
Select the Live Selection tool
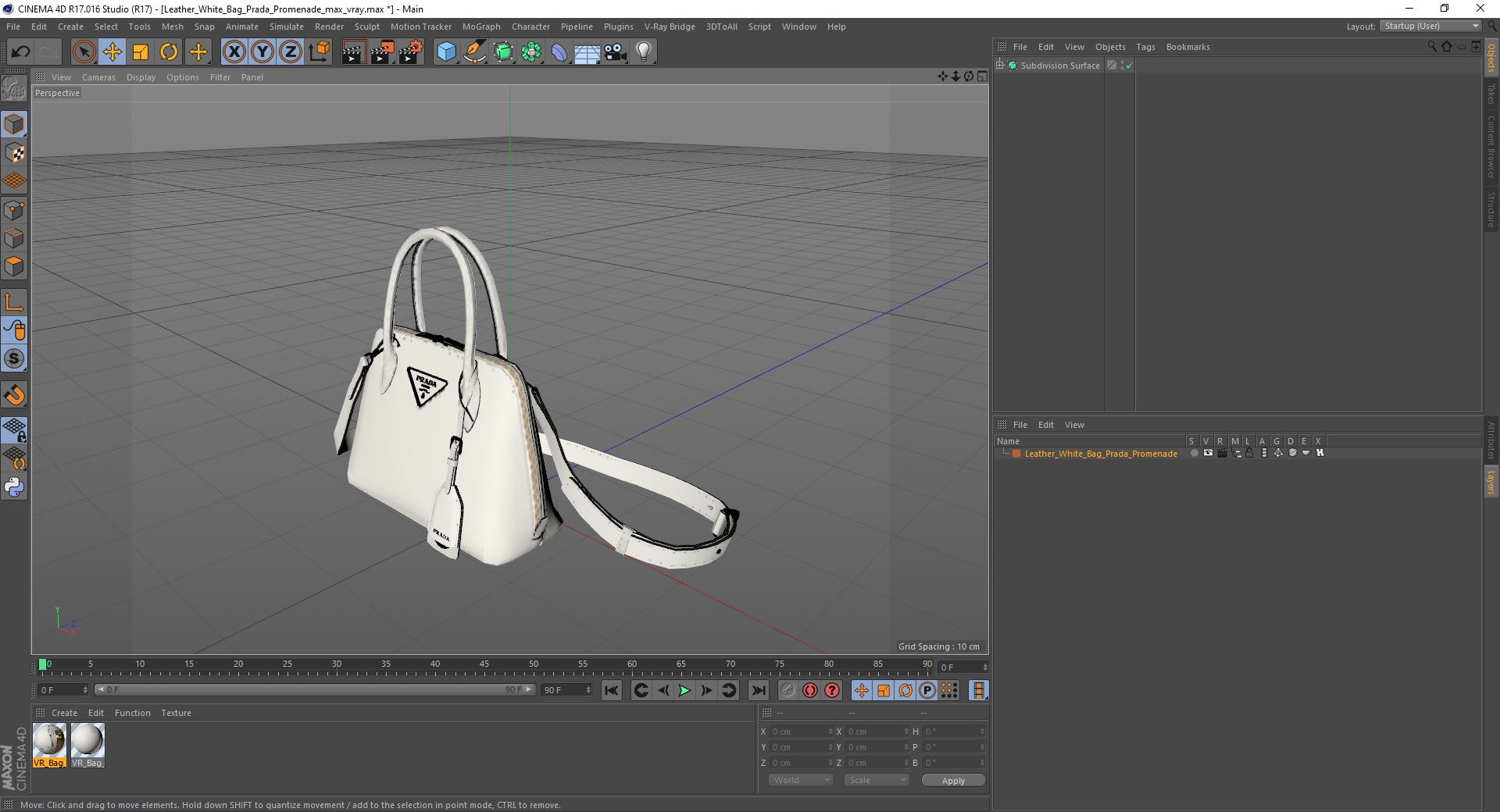tap(84, 52)
